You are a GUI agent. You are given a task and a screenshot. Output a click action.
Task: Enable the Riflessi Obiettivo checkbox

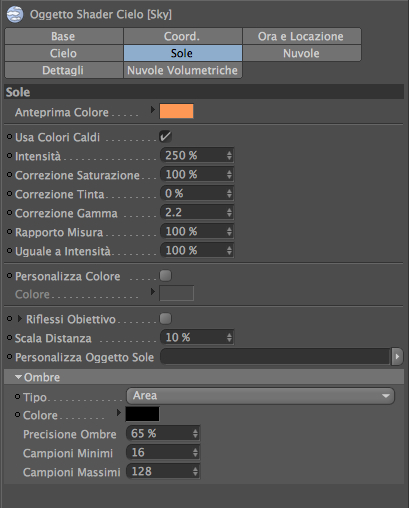[x=165, y=318]
